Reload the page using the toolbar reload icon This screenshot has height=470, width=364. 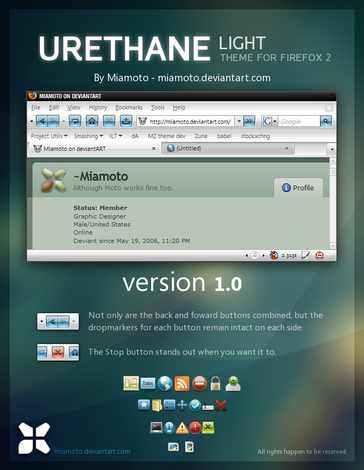pos(75,121)
